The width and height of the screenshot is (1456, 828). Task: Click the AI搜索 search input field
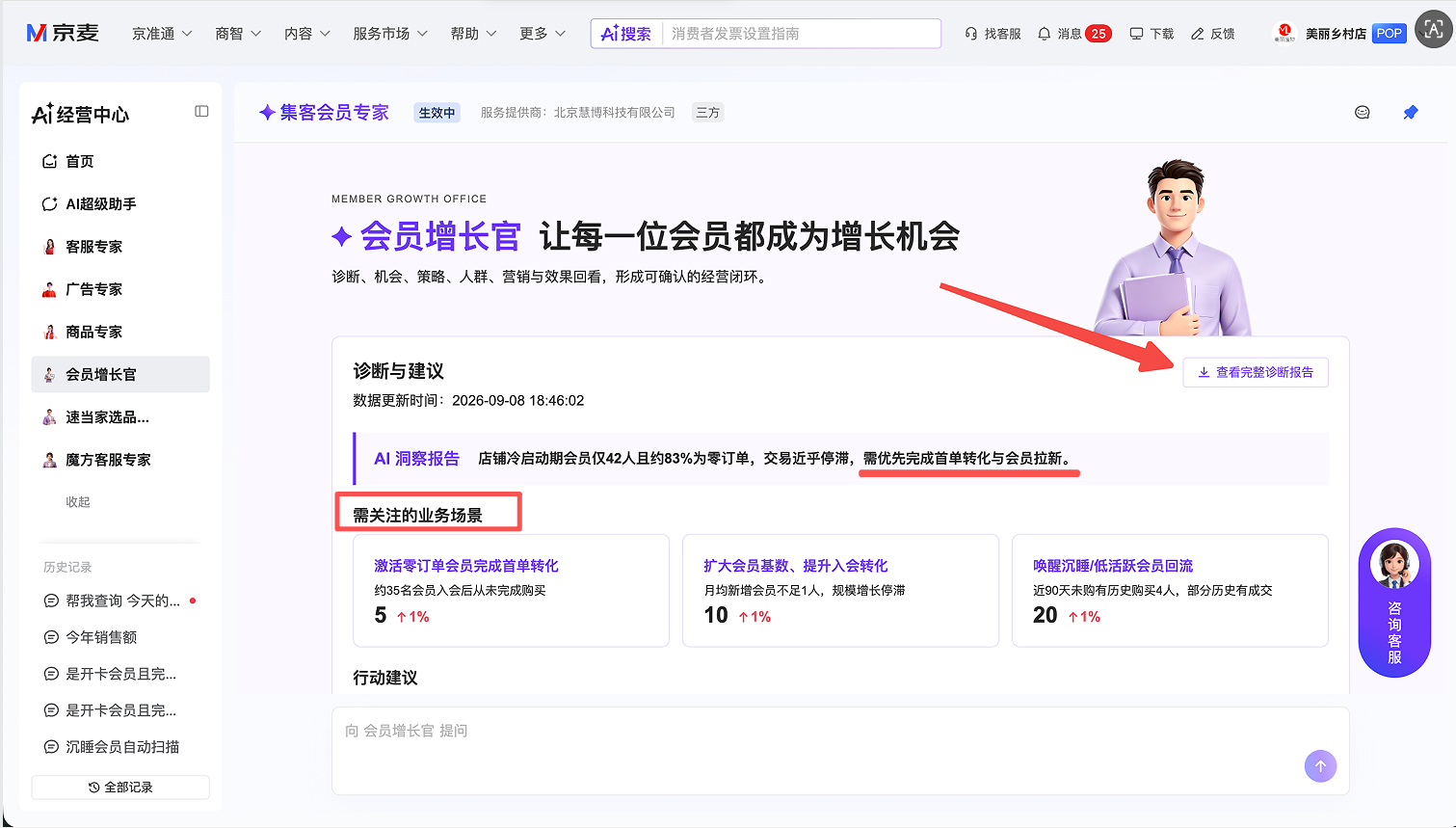coord(802,34)
